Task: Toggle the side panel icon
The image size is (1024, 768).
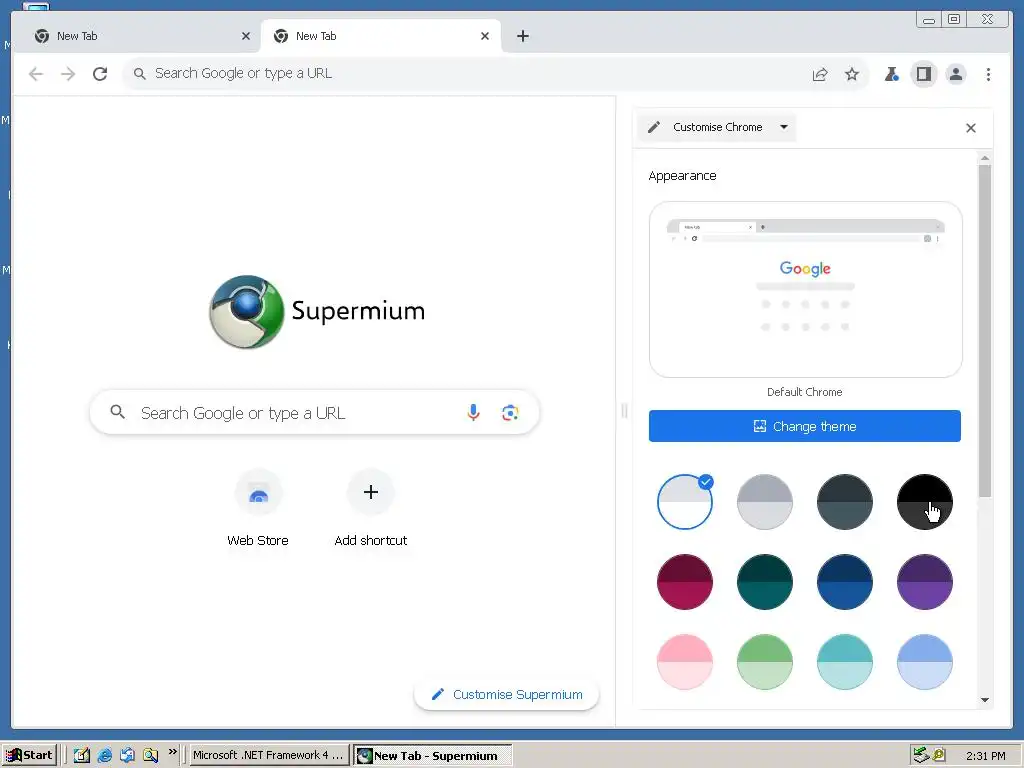Action: pos(923,74)
